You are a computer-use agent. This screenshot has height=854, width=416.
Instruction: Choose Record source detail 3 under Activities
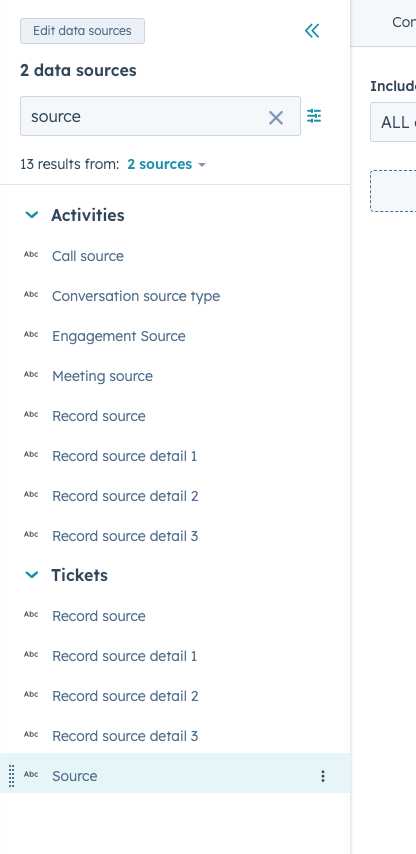point(125,536)
